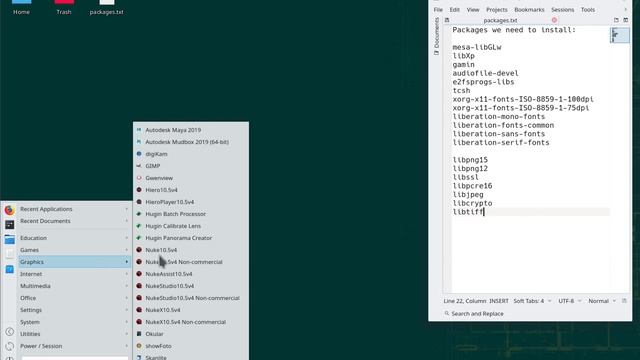Open Kate Projects menu
640x360 pixels.
point(496,9)
